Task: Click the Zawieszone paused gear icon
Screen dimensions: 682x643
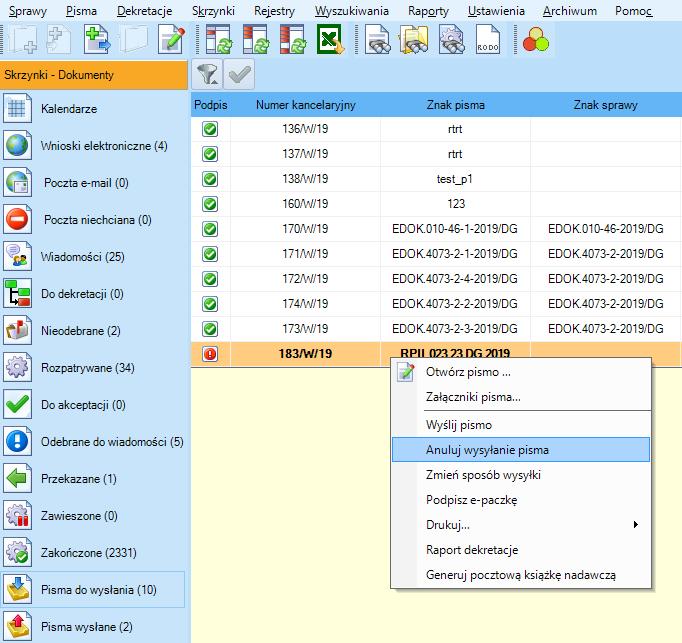Action: point(17,515)
